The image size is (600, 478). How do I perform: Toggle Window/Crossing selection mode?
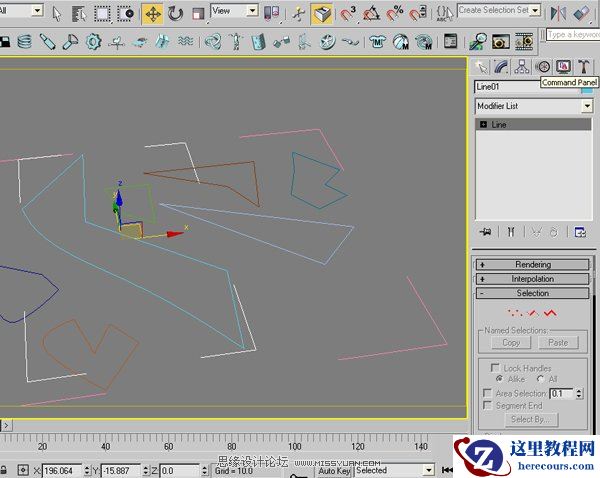126,14
